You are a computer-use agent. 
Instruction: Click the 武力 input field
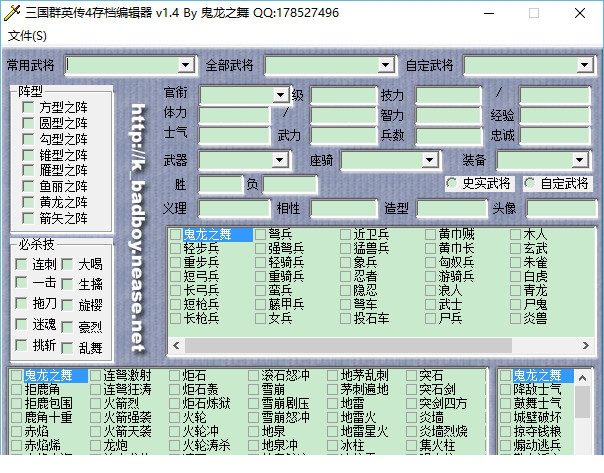[343, 135]
